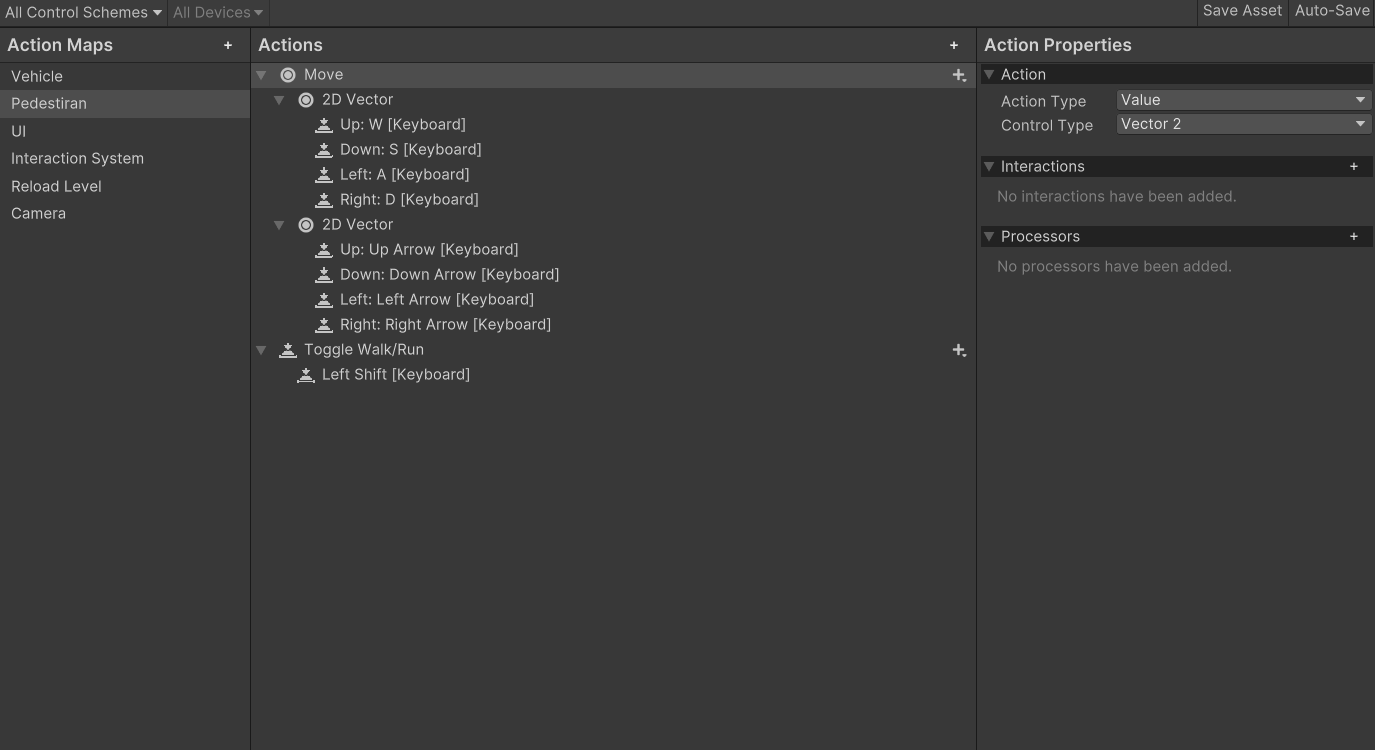Open the All Control Schemes dropdown

click(83, 13)
